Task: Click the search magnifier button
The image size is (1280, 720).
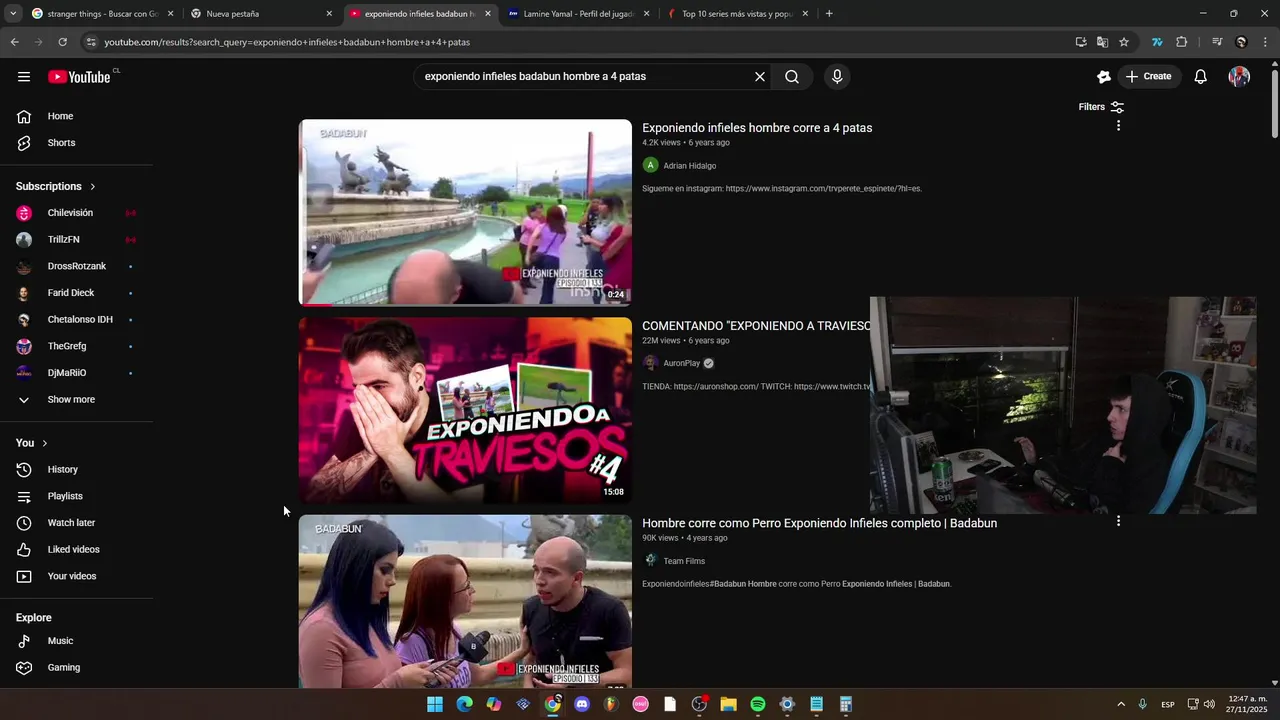Action: (x=792, y=77)
